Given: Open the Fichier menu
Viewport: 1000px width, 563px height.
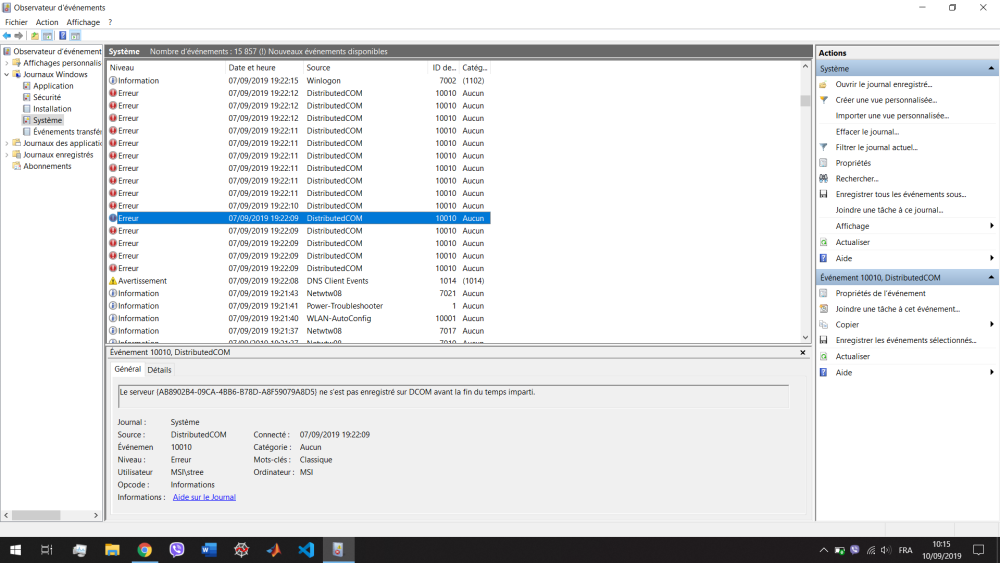Looking at the screenshot, I should pyautogui.click(x=16, y=22).
